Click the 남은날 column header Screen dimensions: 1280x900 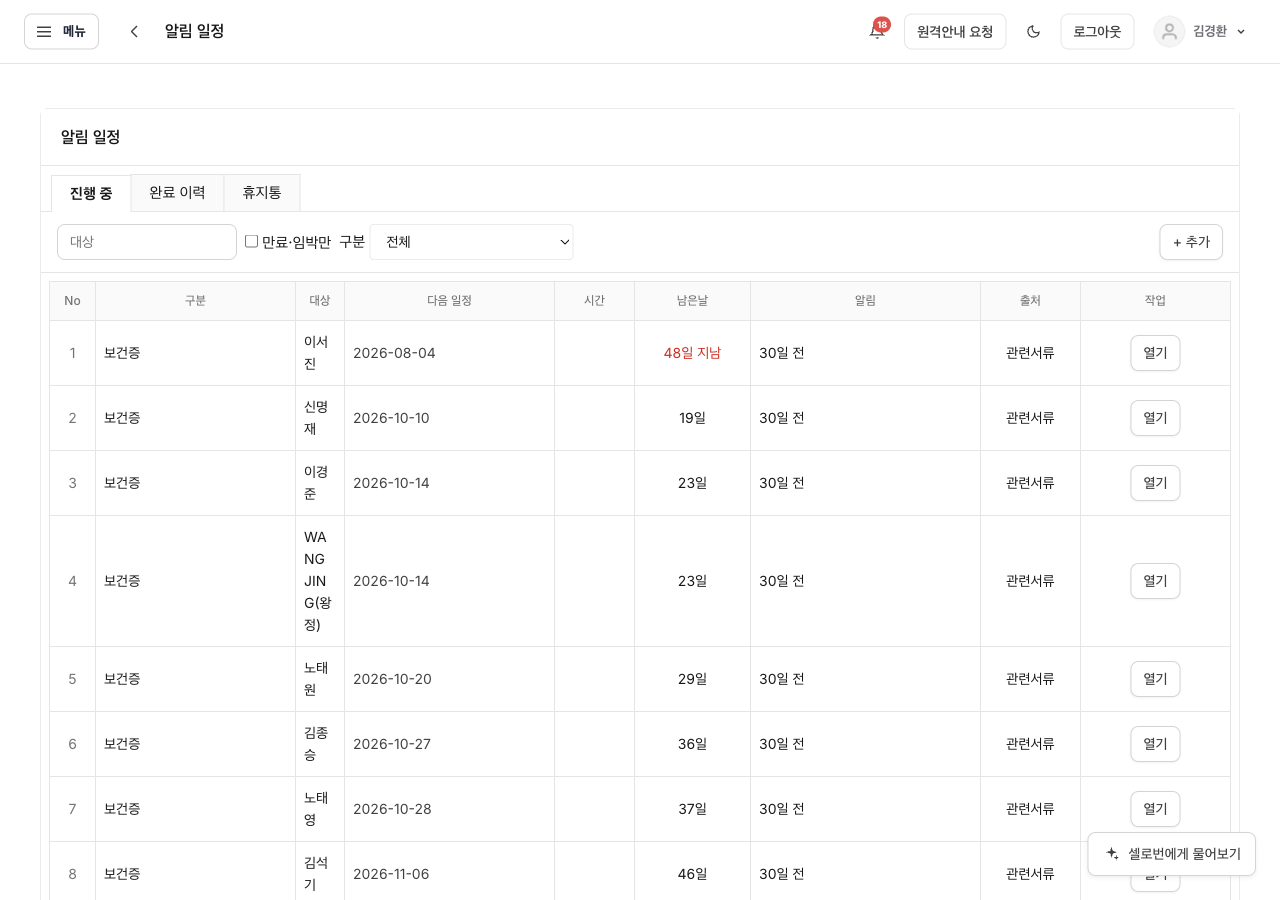coord(692,301)
